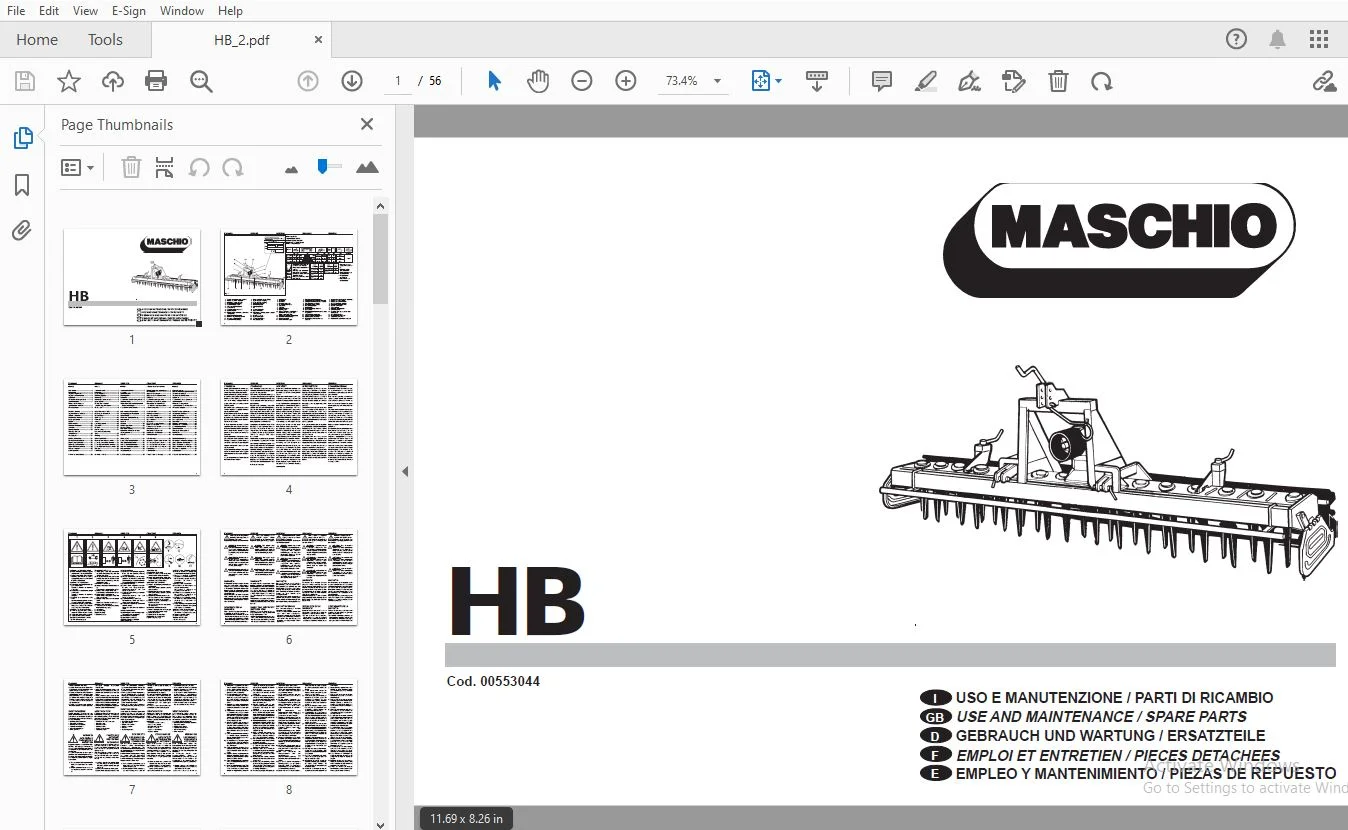Click the thumbnail panel print pages icon

[x=165, y=168]
